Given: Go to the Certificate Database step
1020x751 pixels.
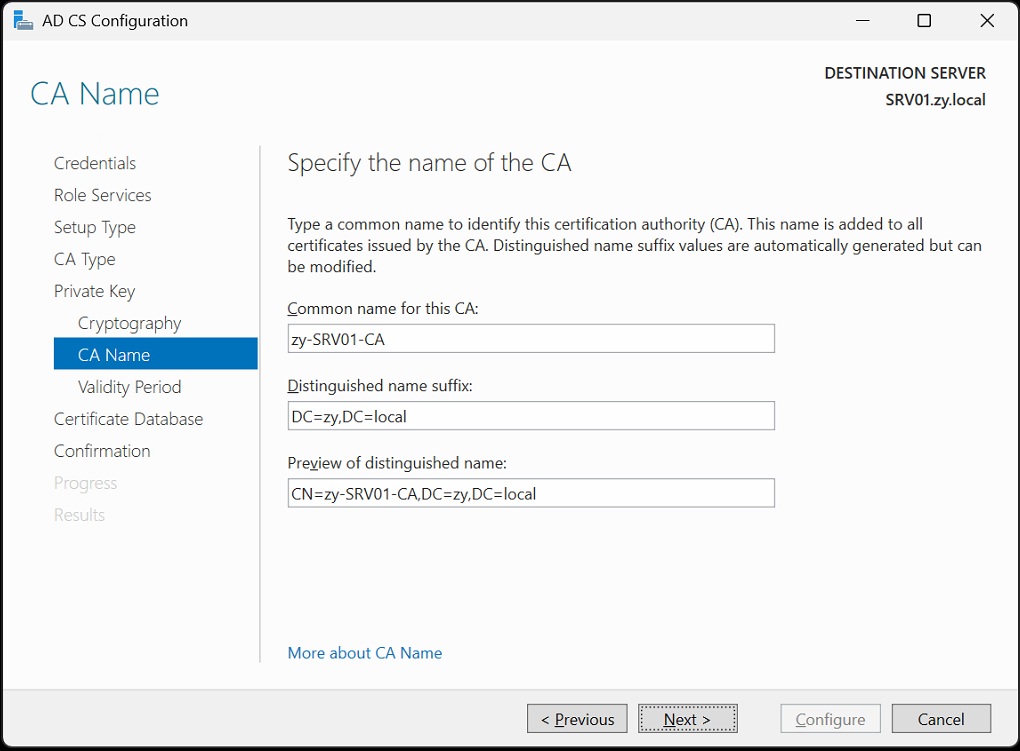Looking at the screenshot, I should 128,418.
